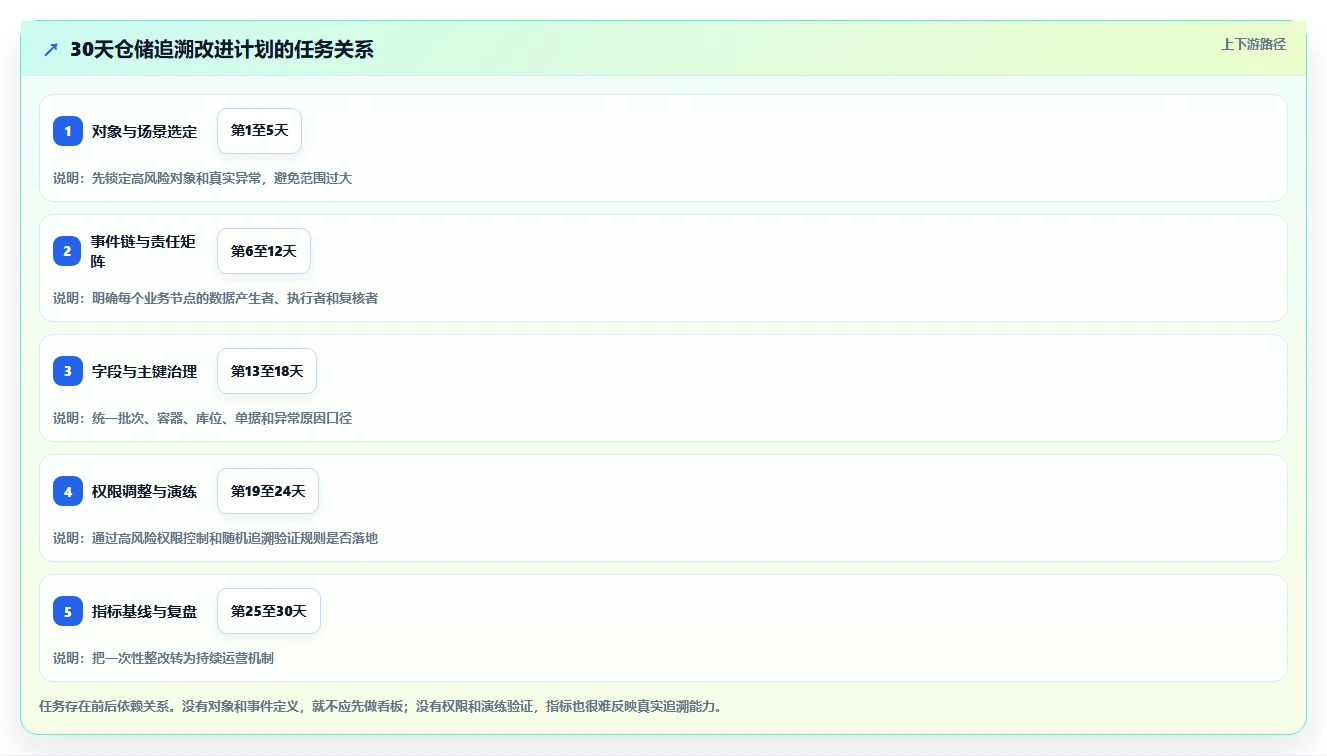Click the 第1至5天 day-range chip
1327x756 pixels.
click(259, 131)
